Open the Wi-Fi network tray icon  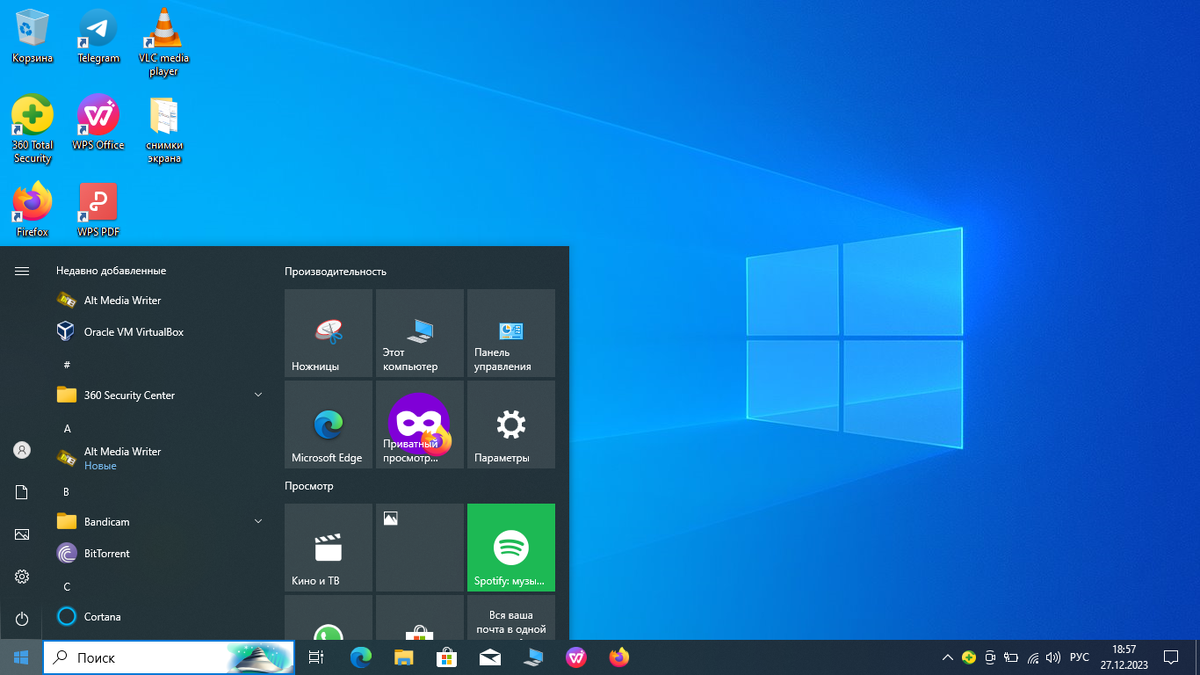pos(1032,657)
